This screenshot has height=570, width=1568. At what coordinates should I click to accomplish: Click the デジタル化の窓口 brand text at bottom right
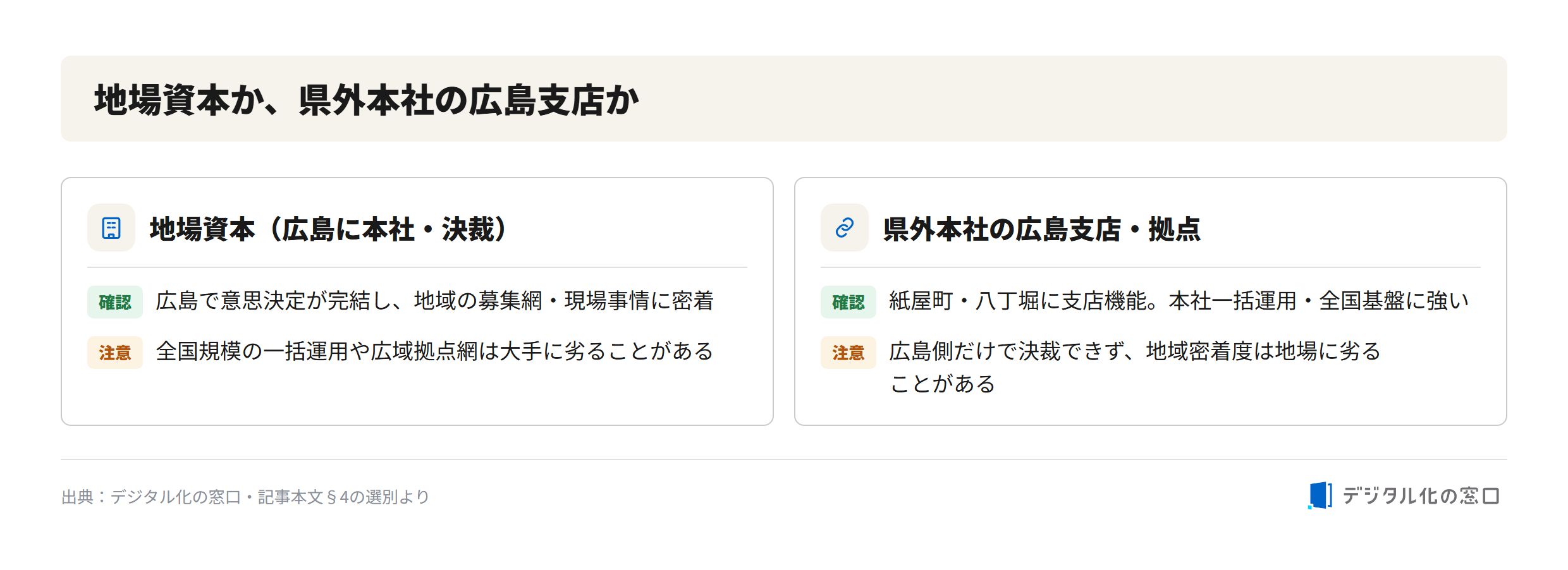point(1421,496)
